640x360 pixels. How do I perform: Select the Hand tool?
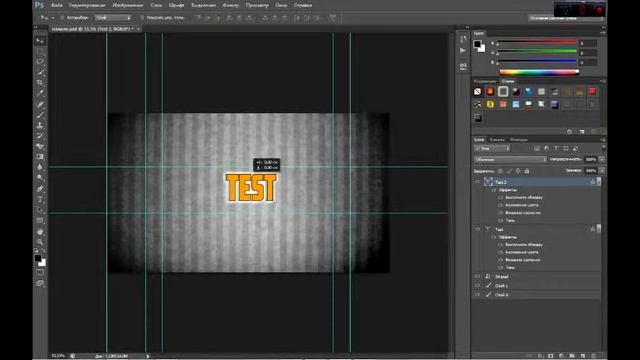pos(40,232)
